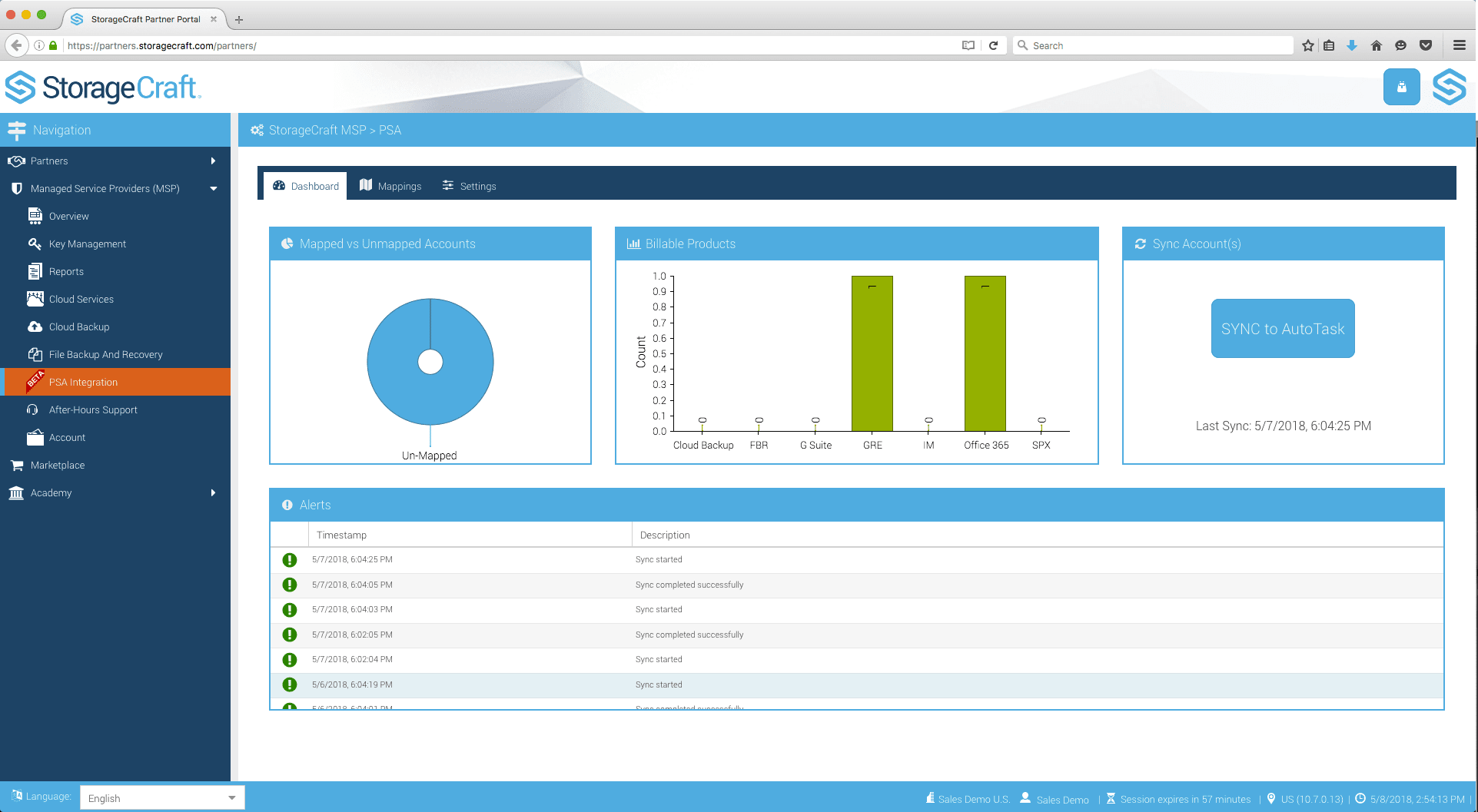Open Key Management in the sidebar
Screen dimensions: 1478x812
click(x=87, y=244)
